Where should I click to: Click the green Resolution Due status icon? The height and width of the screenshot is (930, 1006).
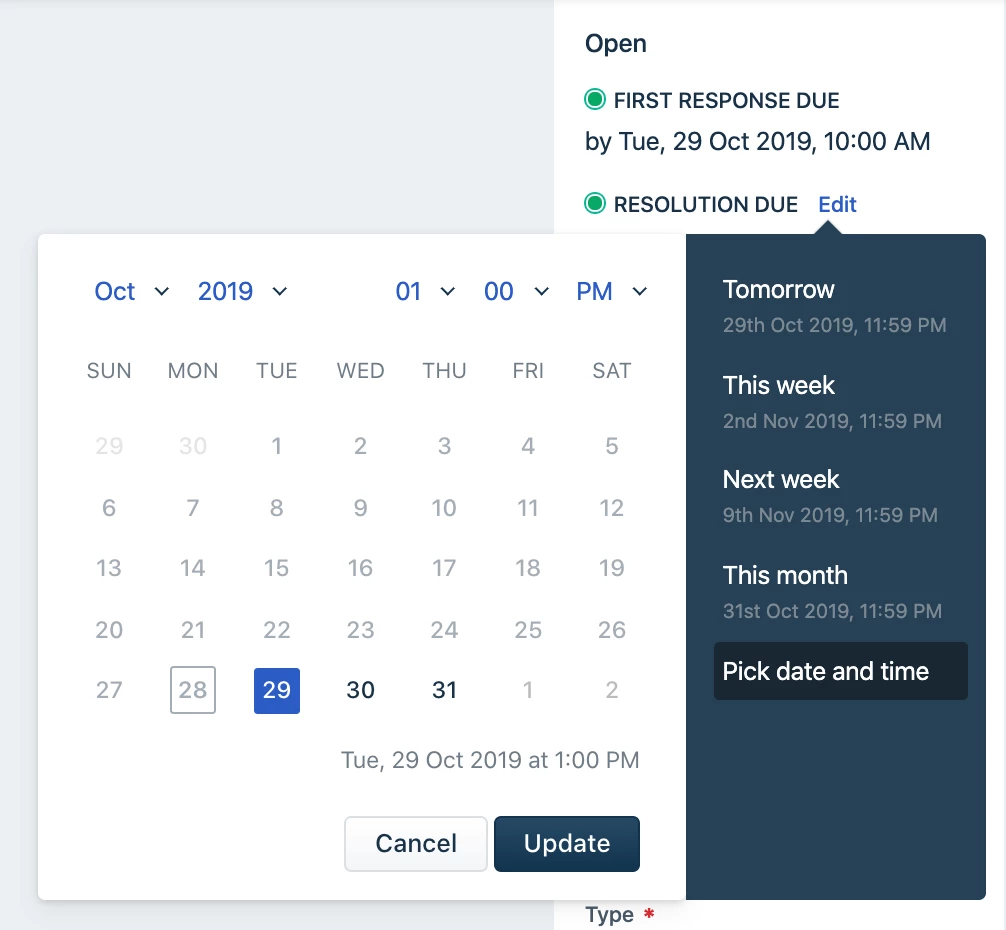click(595, 203)
